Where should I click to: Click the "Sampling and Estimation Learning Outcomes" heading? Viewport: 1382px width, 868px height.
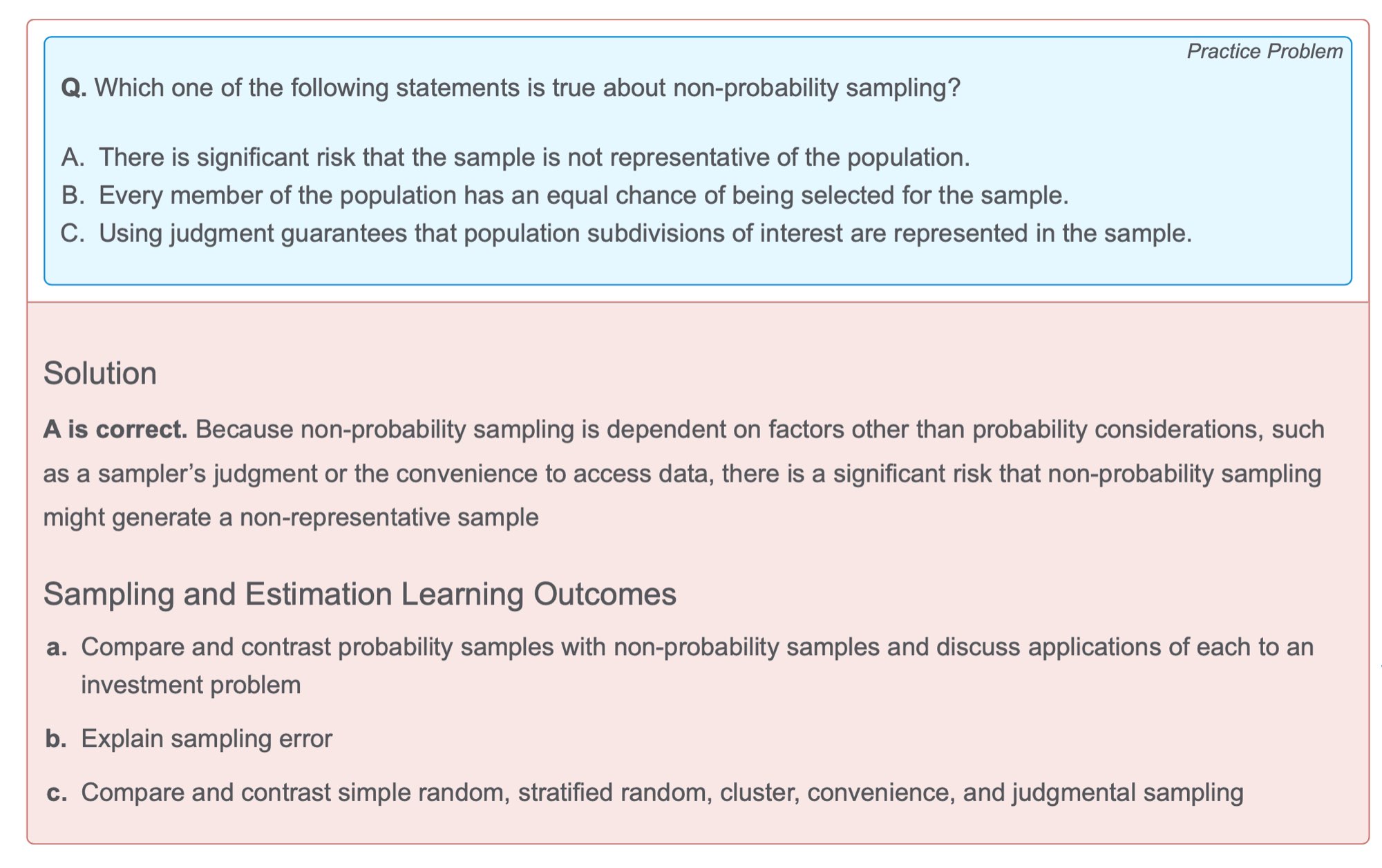(x=359, y=594)
